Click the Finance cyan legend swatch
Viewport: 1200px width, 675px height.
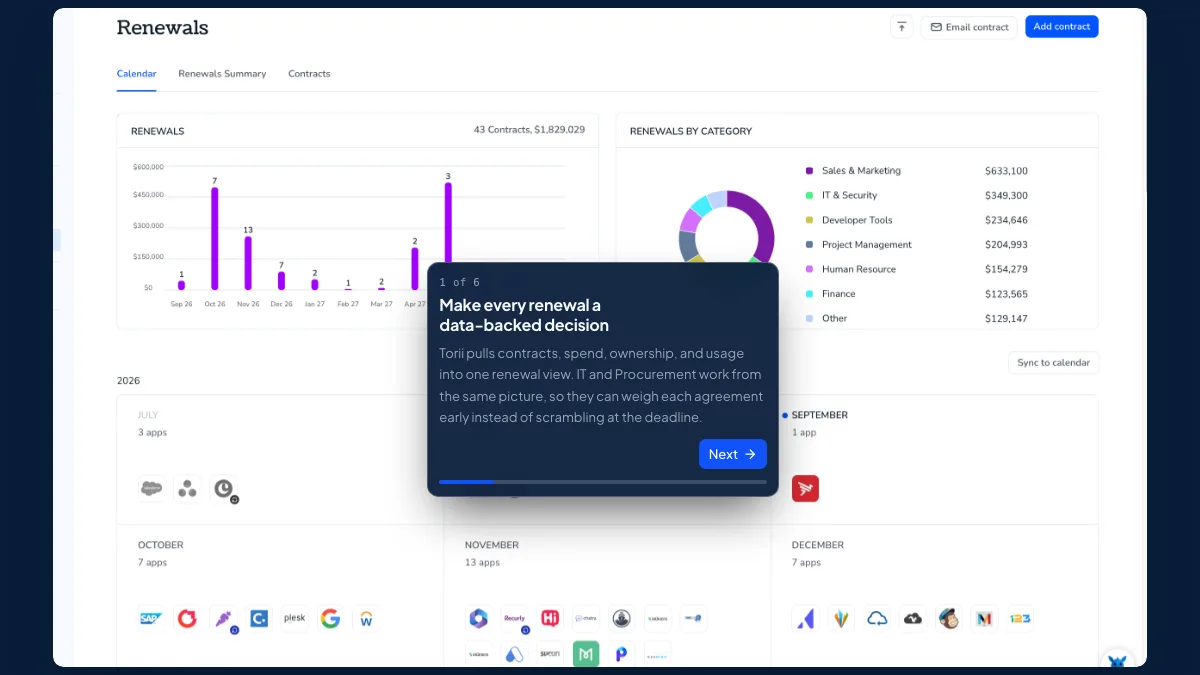[x=809, y=294]
